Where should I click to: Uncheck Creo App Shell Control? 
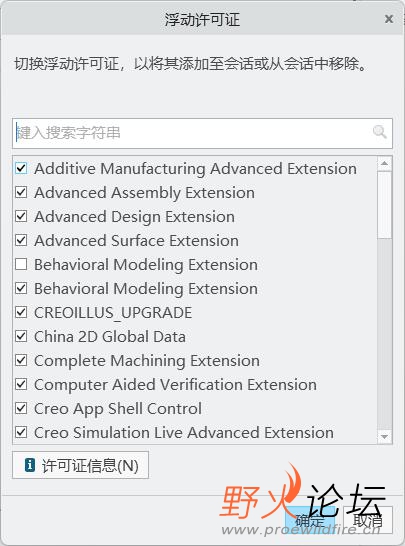pos(21,409)
